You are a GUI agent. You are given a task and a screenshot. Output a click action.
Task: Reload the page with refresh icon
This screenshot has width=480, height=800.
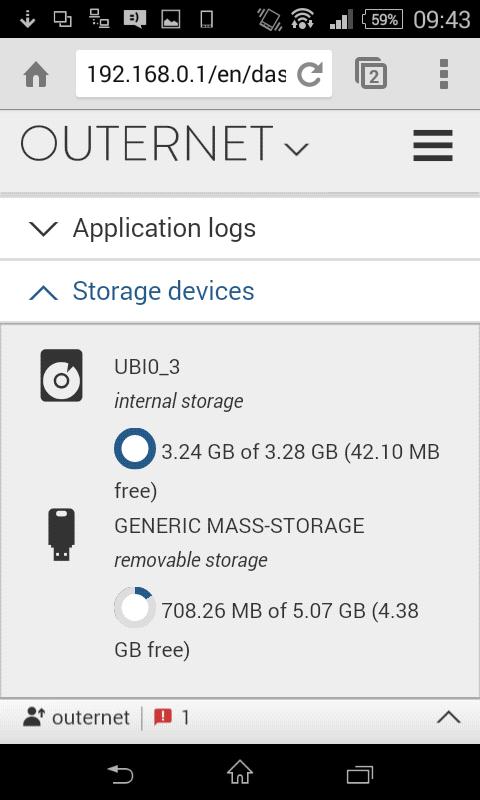point(310,74)
